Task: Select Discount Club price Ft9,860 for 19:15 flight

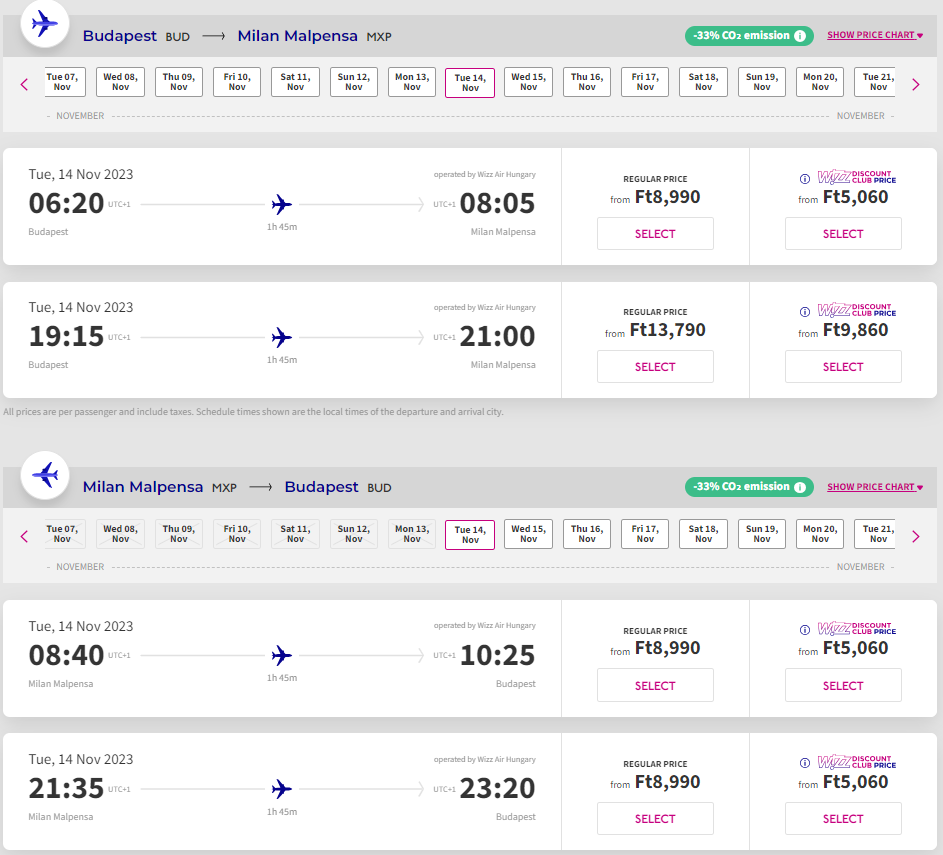Action: (843, 367)
